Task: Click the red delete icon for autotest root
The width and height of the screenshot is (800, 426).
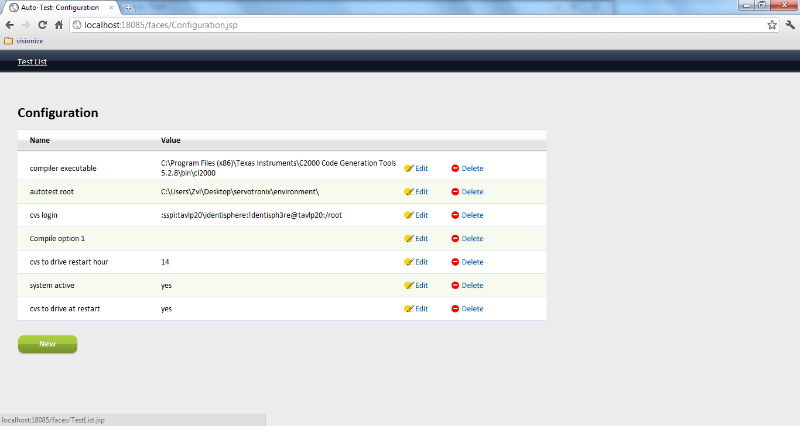Action: tap(455, 192)
